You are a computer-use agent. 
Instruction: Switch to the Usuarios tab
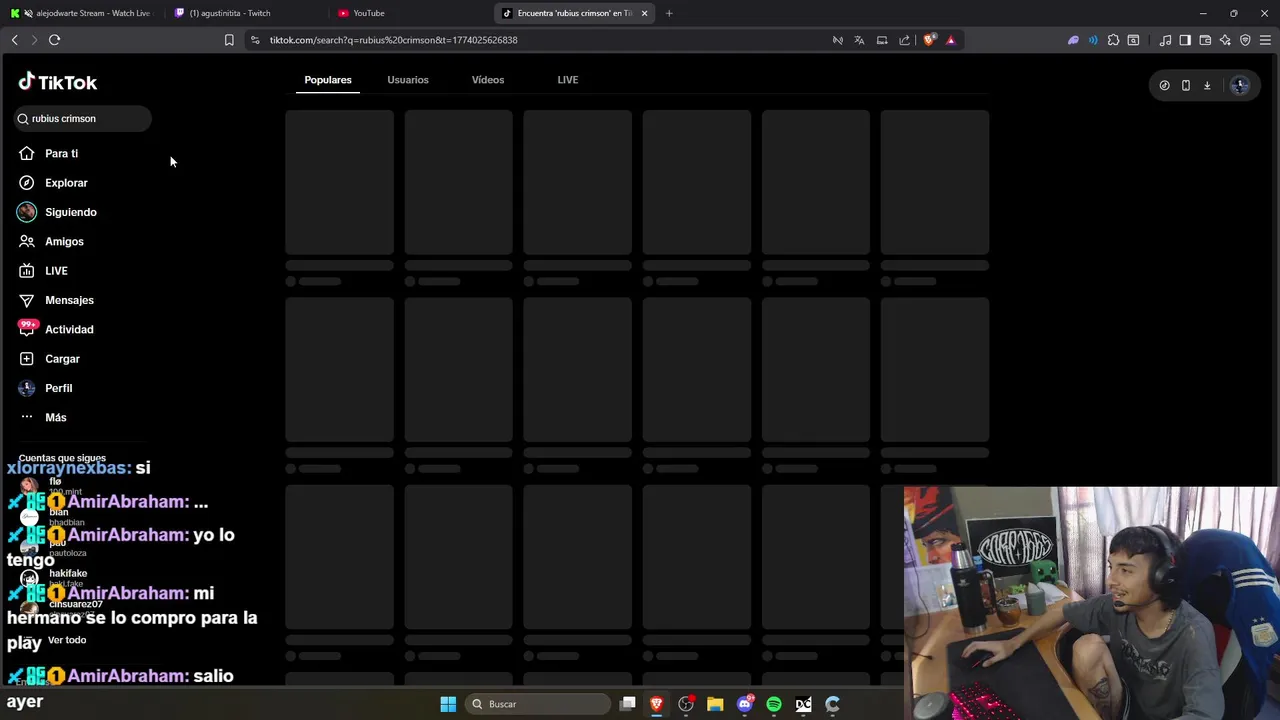(x=408, y=80)
